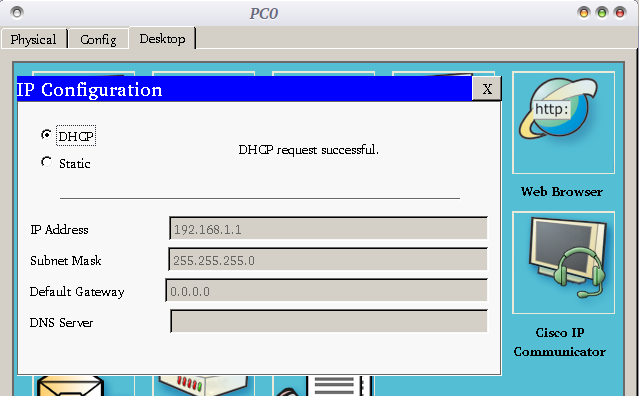
Task: Click the yellow PC0 window button
Action: point(584,13)
